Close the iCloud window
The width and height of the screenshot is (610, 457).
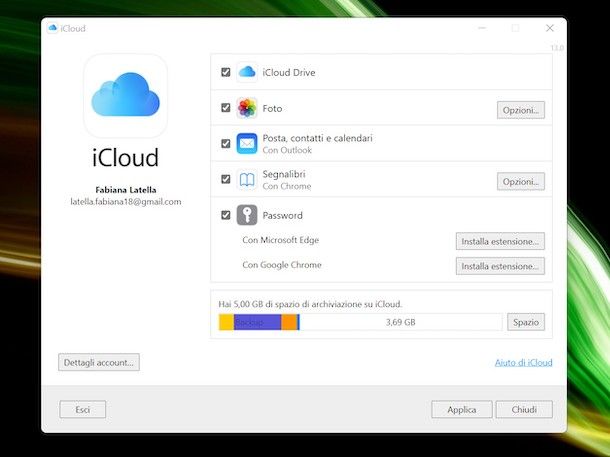(x=550, y=28)
